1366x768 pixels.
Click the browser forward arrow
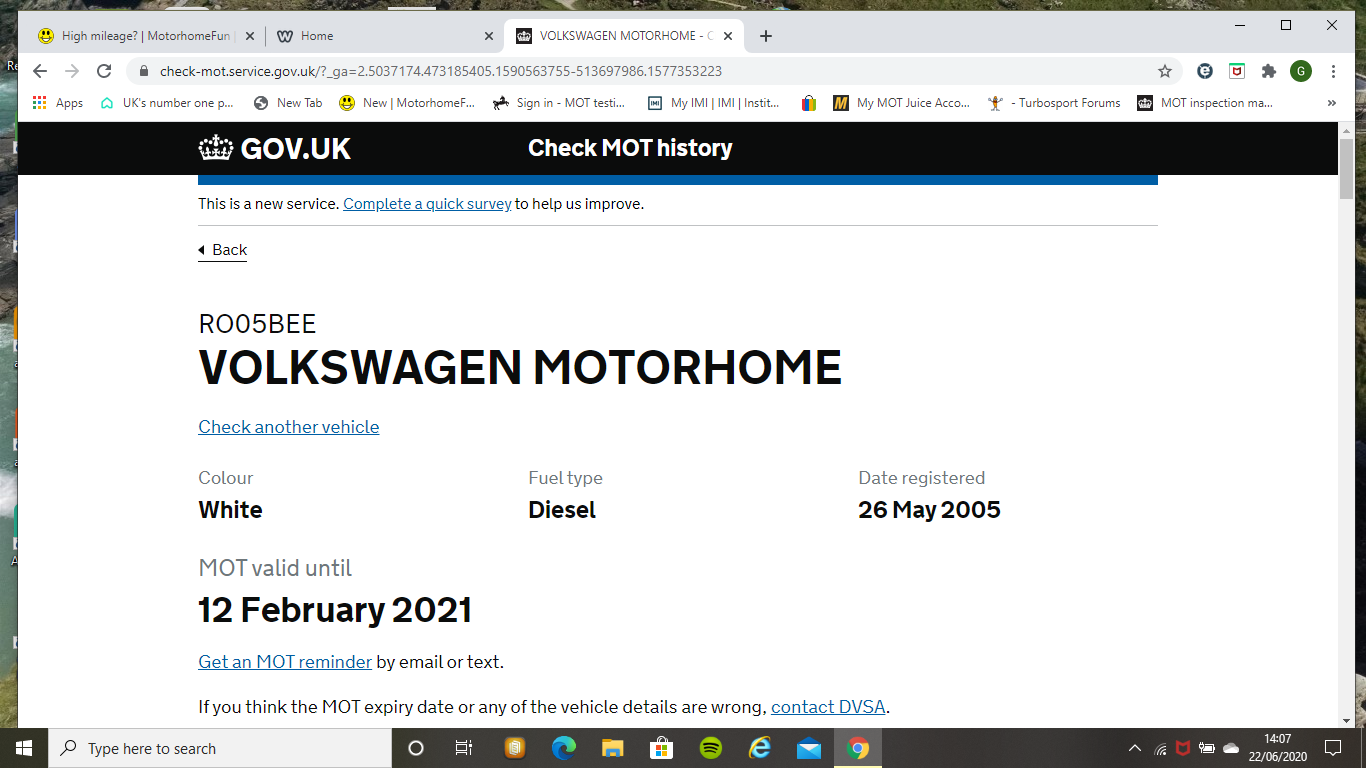pyautogui.click(x=71, y=71)
